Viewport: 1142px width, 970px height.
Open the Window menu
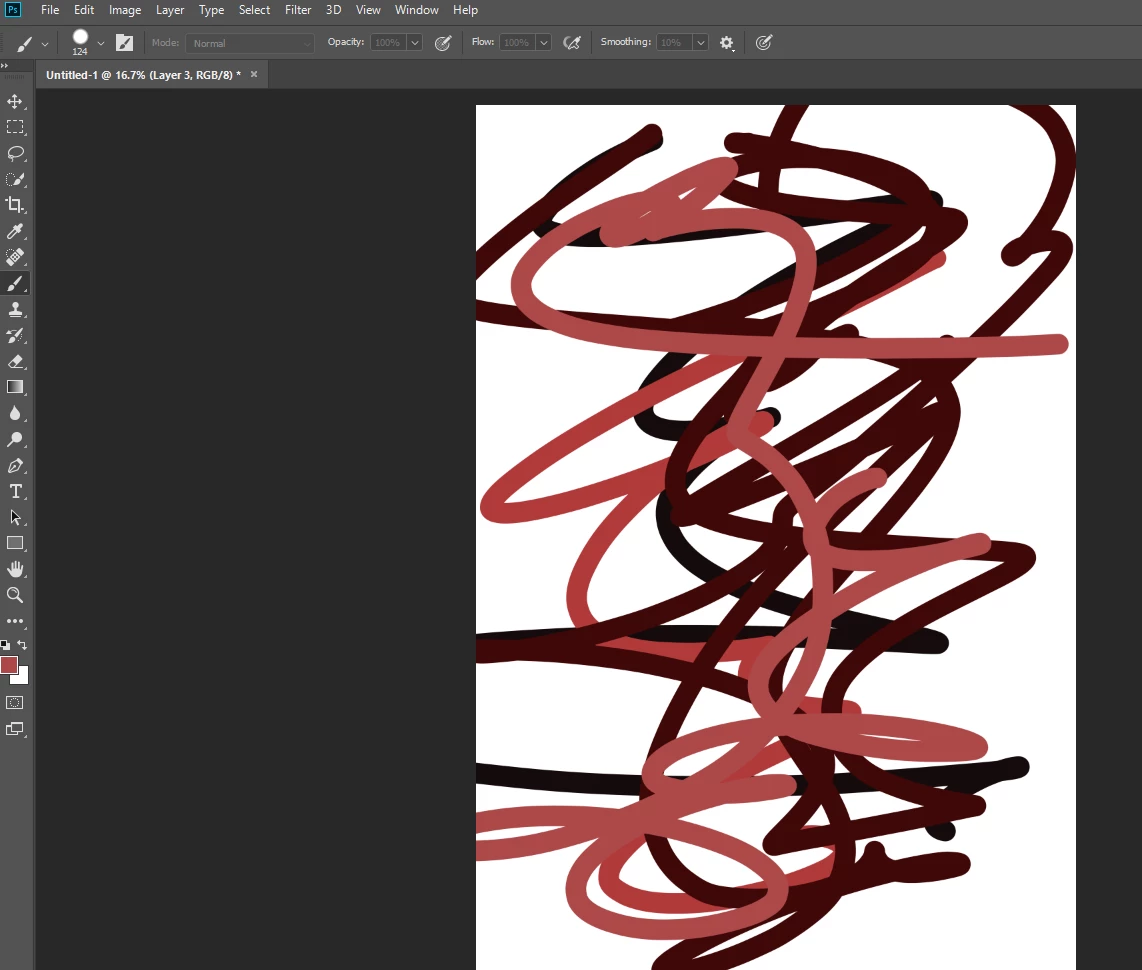[417, 10]
